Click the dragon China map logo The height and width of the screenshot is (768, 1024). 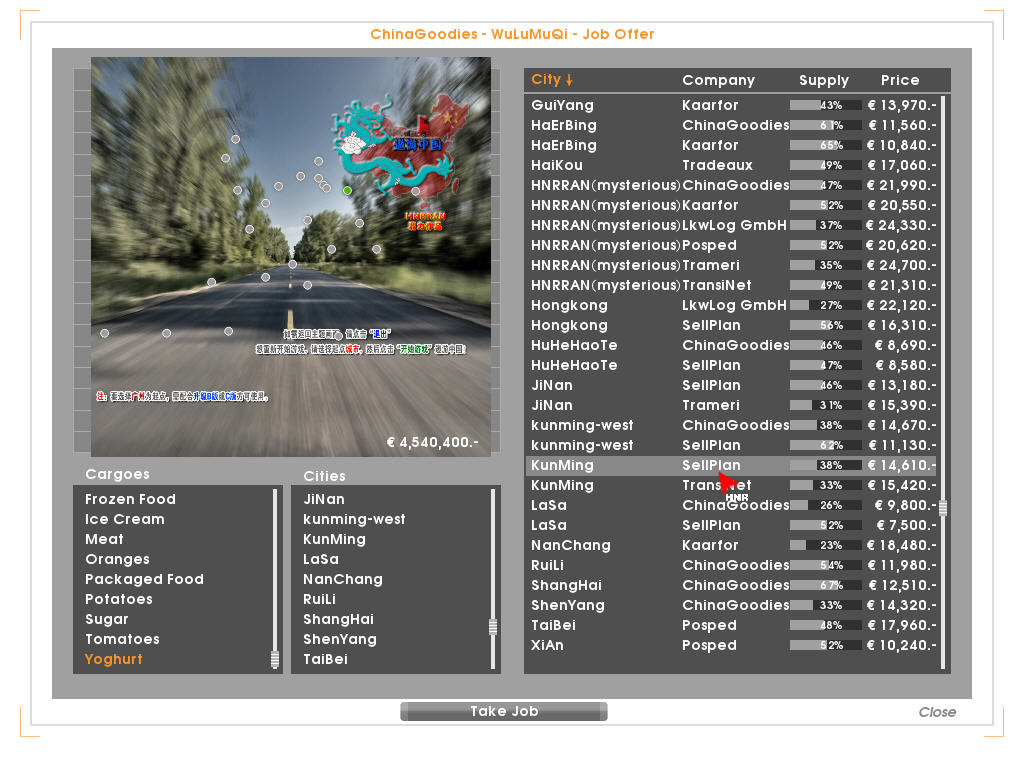click(x=401, y=142)
